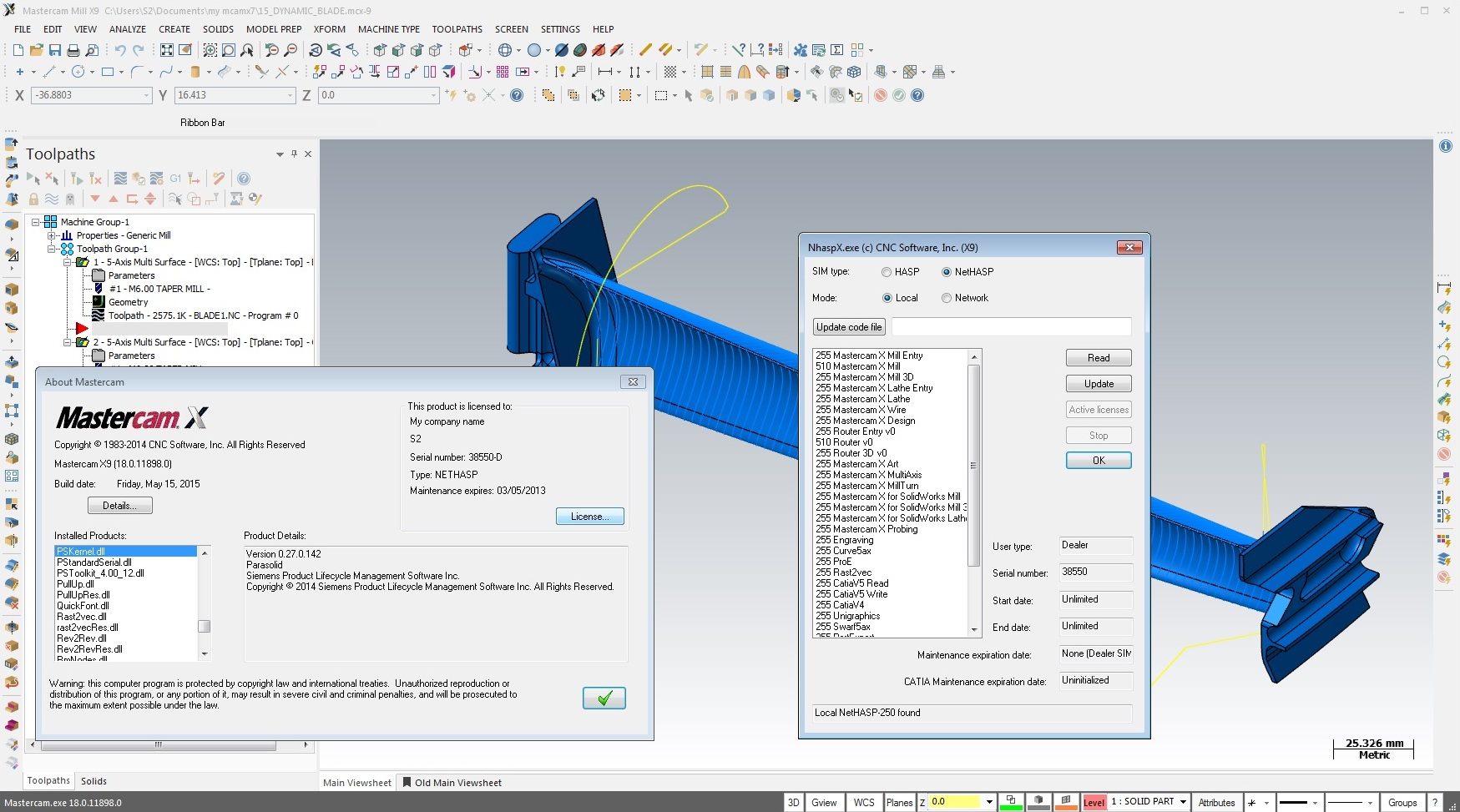Create rectangle tool
Image resolution: width=1460 pixels, height=812 pixels.
(x=108, y=72)
